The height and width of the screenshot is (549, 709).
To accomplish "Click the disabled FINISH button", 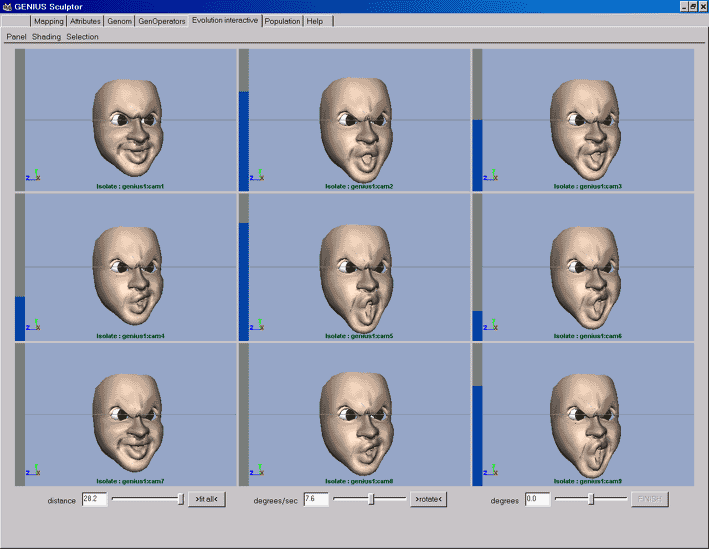I will click(650, 499).
